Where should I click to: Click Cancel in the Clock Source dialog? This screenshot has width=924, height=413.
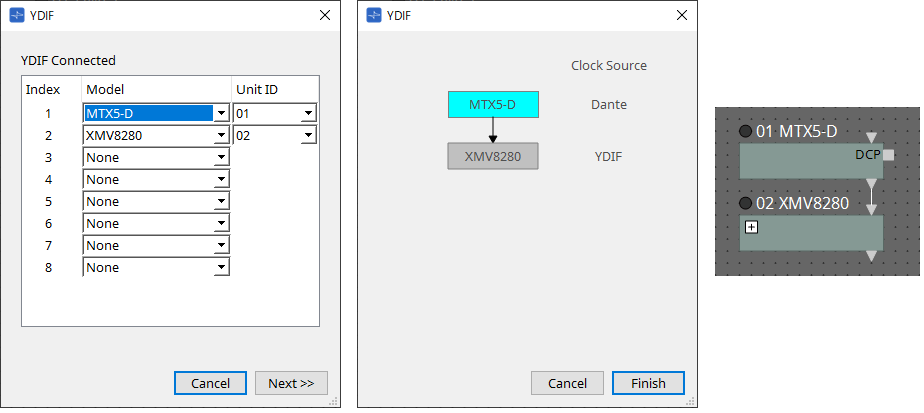[567, 383]
